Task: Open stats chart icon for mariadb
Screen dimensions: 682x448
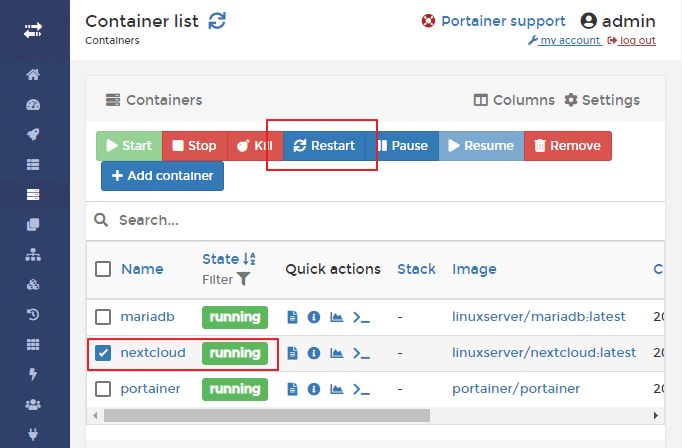Action: coord(337,317)
